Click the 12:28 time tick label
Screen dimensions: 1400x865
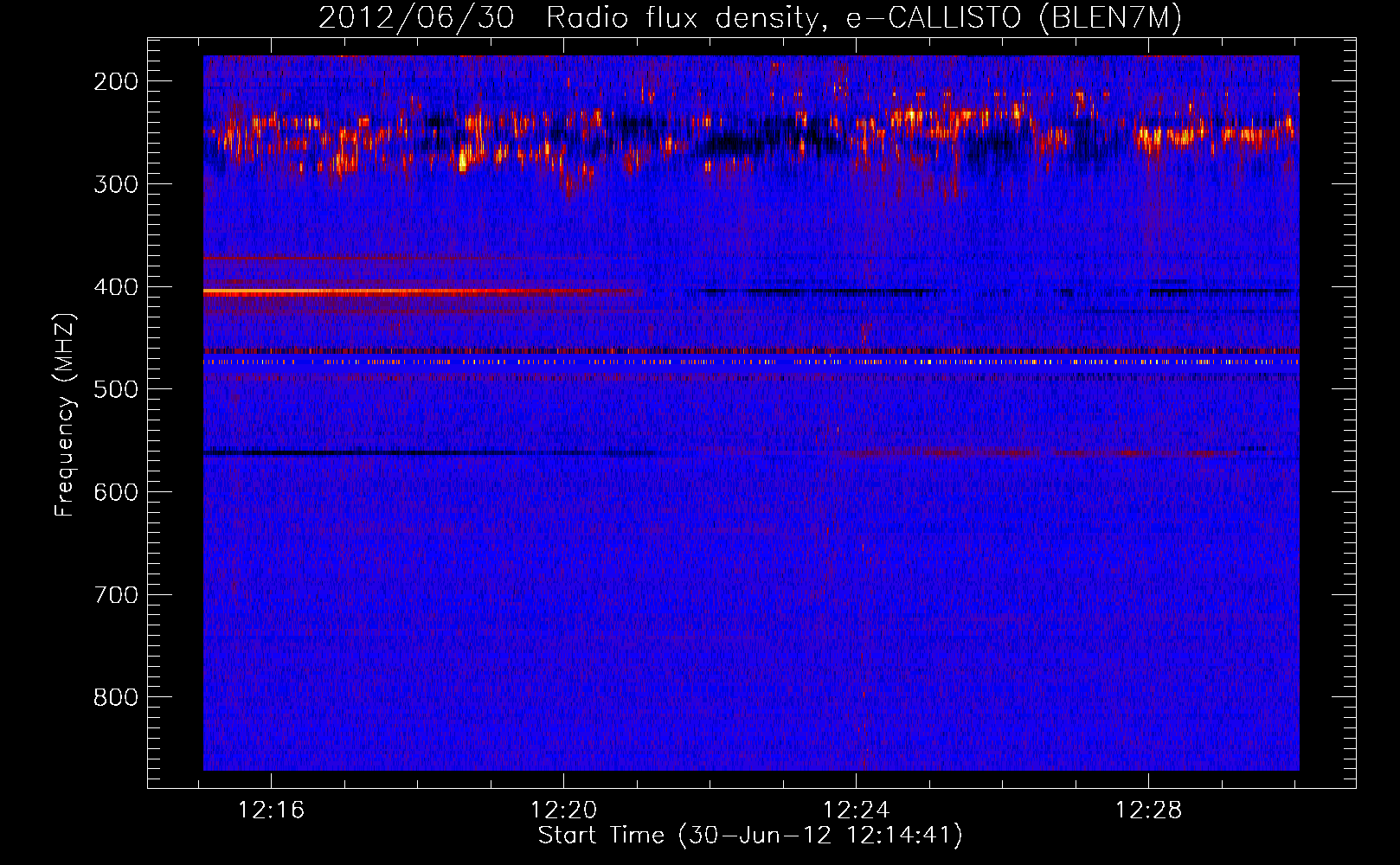click(1149, 811)
